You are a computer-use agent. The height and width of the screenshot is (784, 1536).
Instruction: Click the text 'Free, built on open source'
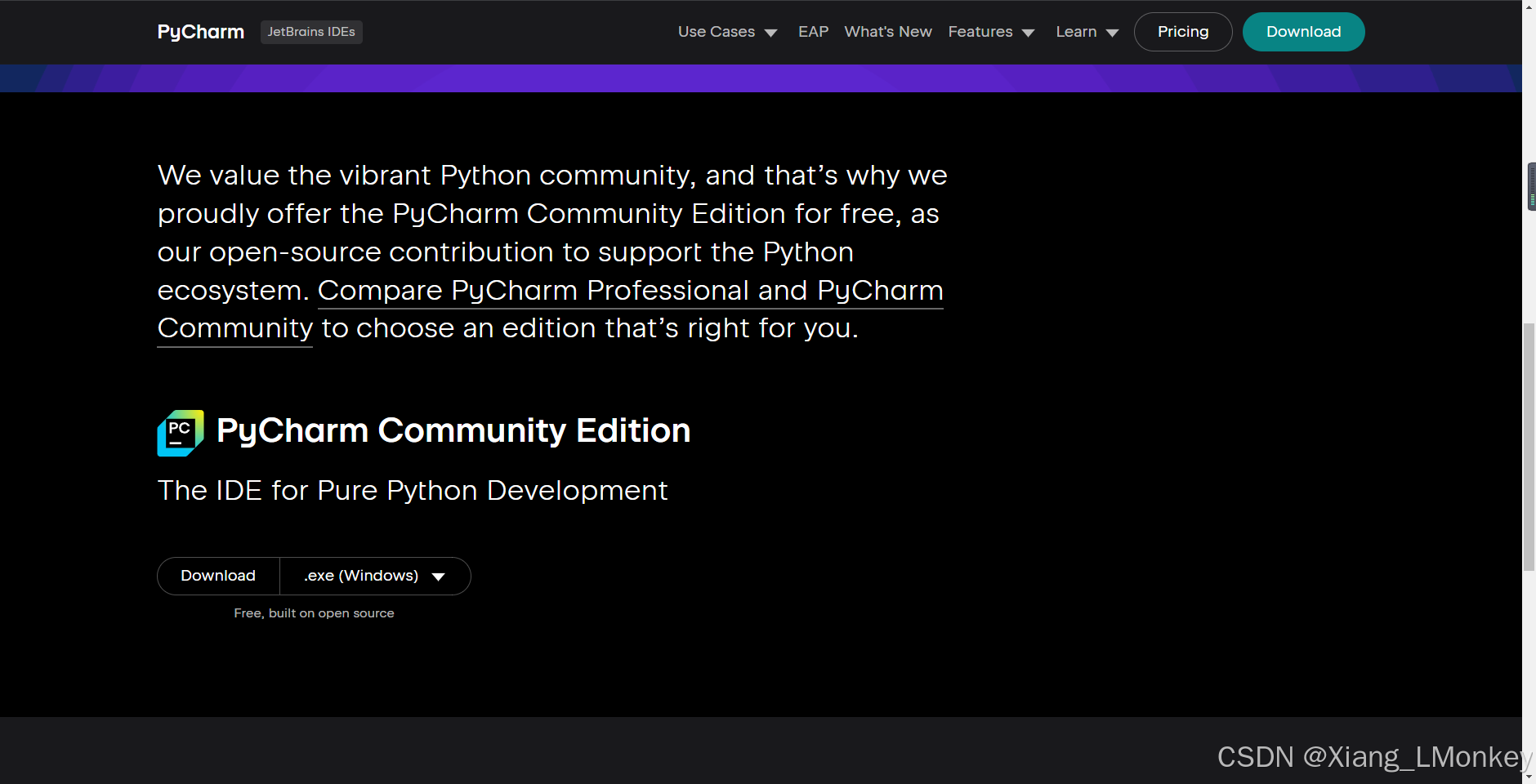(314, 612)
